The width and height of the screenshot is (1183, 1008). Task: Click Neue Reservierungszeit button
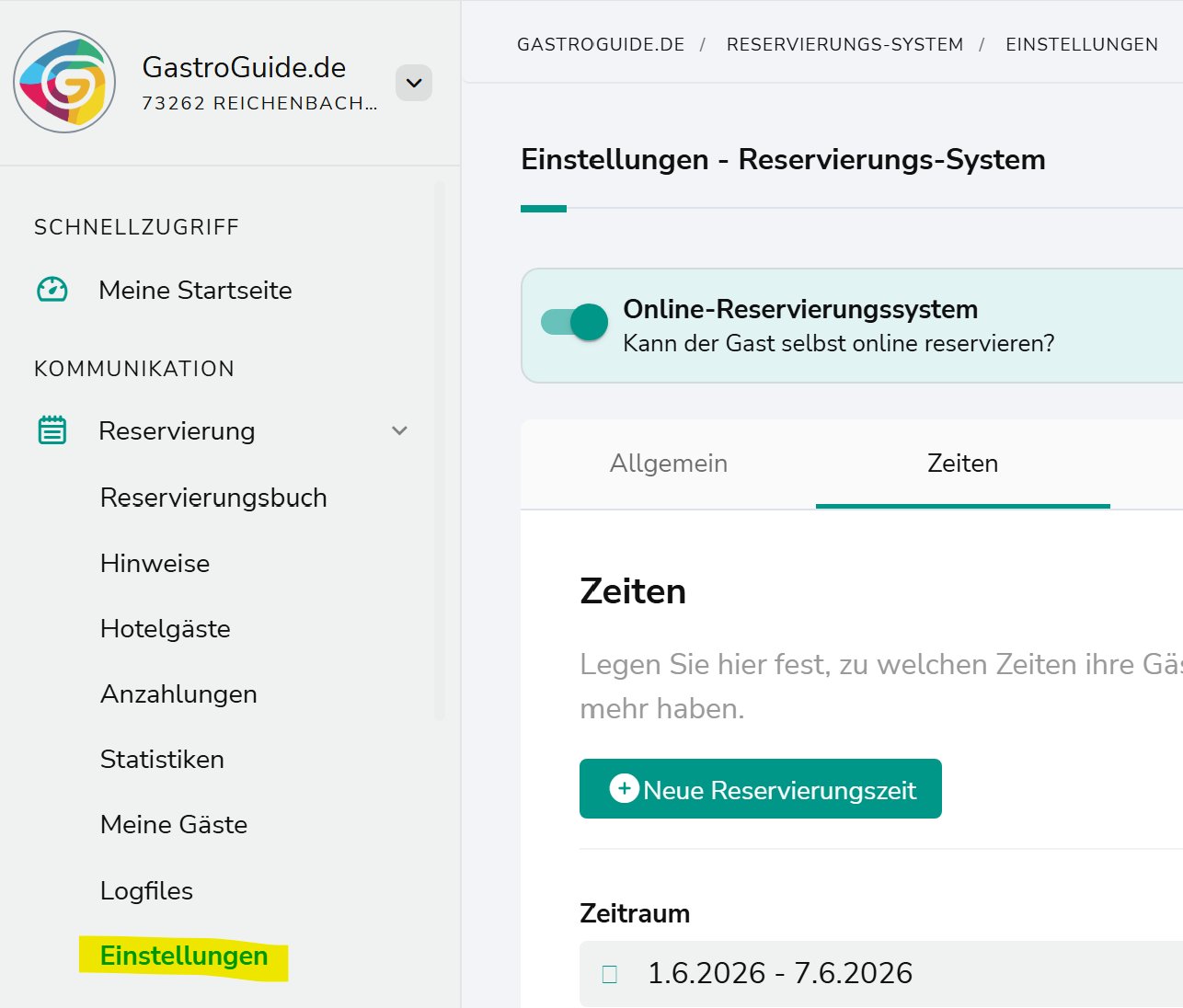tap(761, 789)
